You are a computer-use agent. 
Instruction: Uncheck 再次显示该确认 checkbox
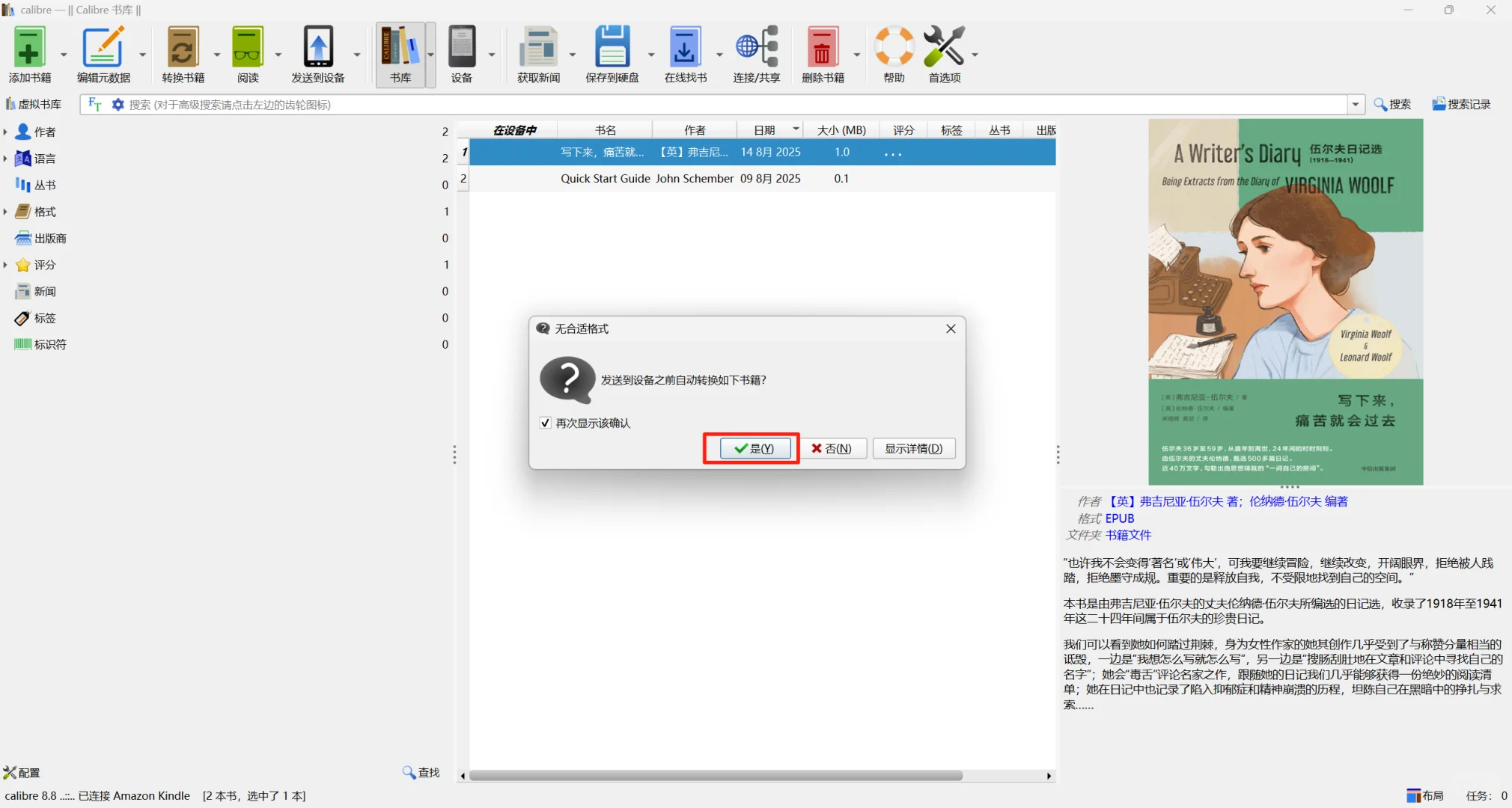pos(546,423)
